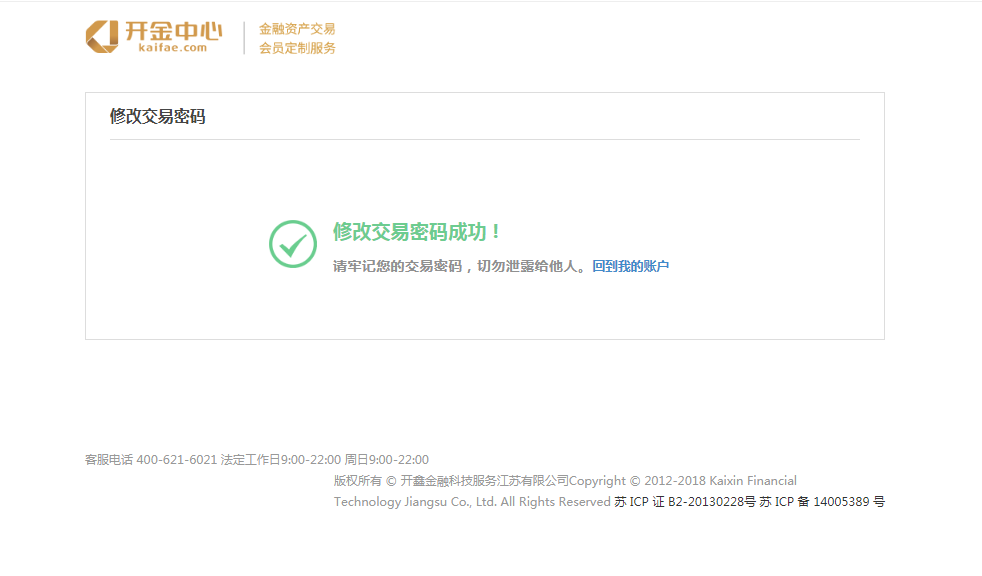Image resolution: width=982 pixels, height=576 pixels.
Task: Open the 回到我的账户 link
Action: [631, 266]
